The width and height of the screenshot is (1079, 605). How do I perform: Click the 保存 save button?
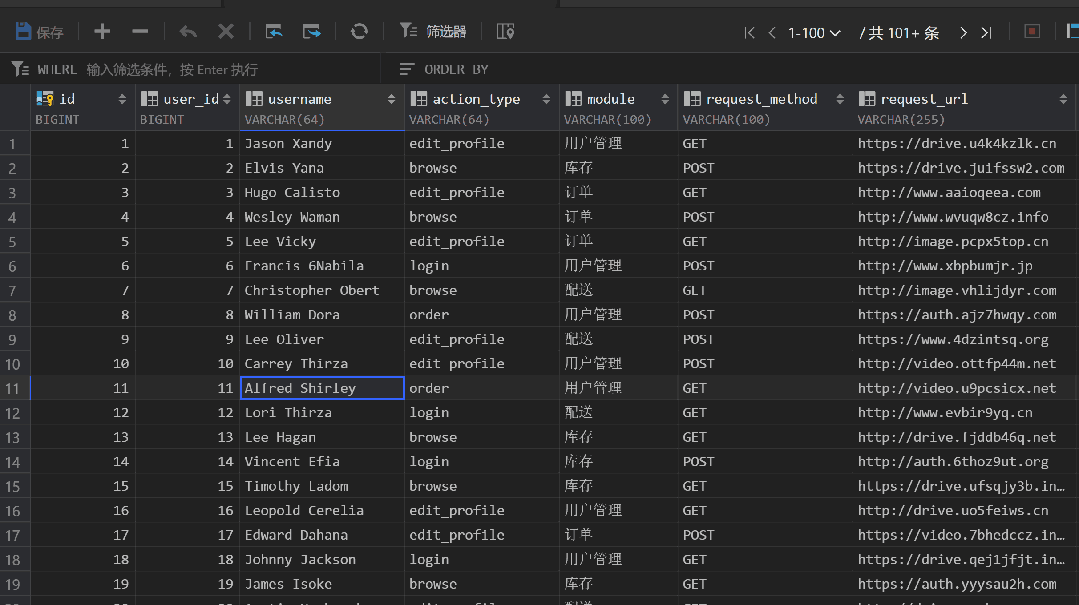[x=39, y=32]
